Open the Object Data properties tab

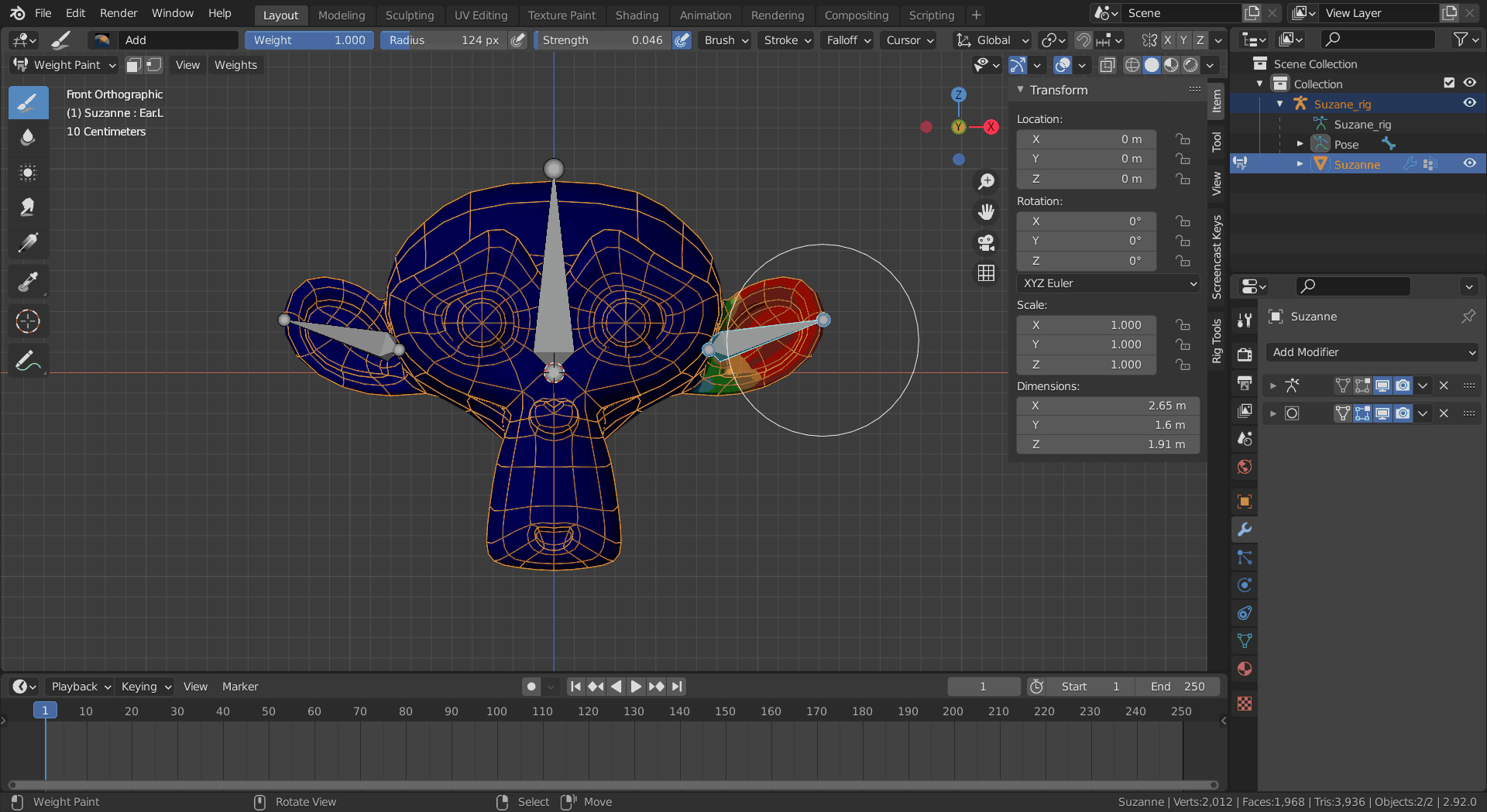[x=1245, y=641]
